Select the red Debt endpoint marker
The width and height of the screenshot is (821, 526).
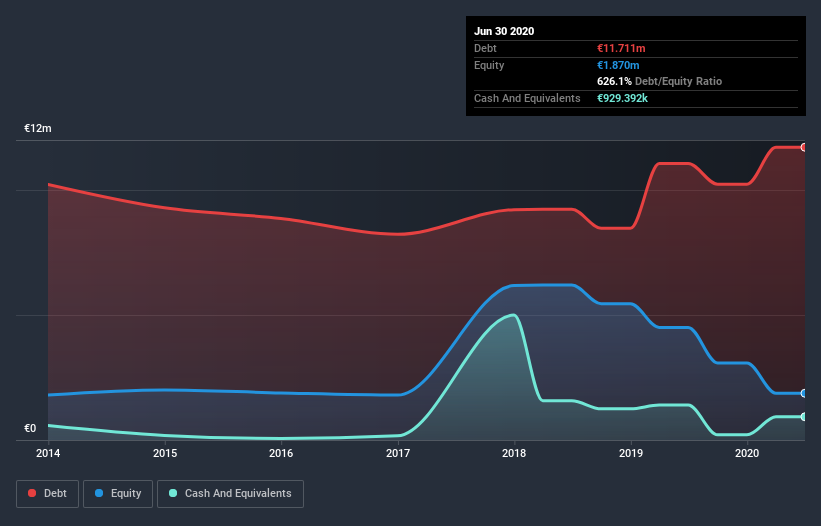point(804,148)
